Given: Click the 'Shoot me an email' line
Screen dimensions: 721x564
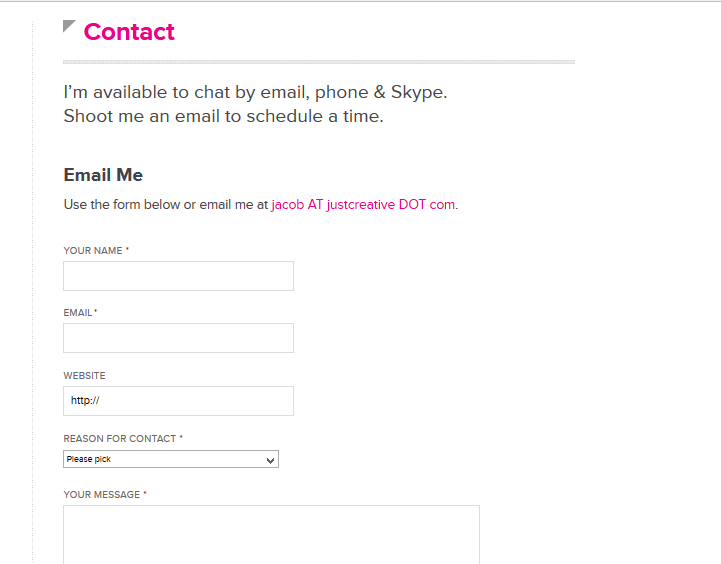Looking at the screenshot, I should click(x=223, y=116).
